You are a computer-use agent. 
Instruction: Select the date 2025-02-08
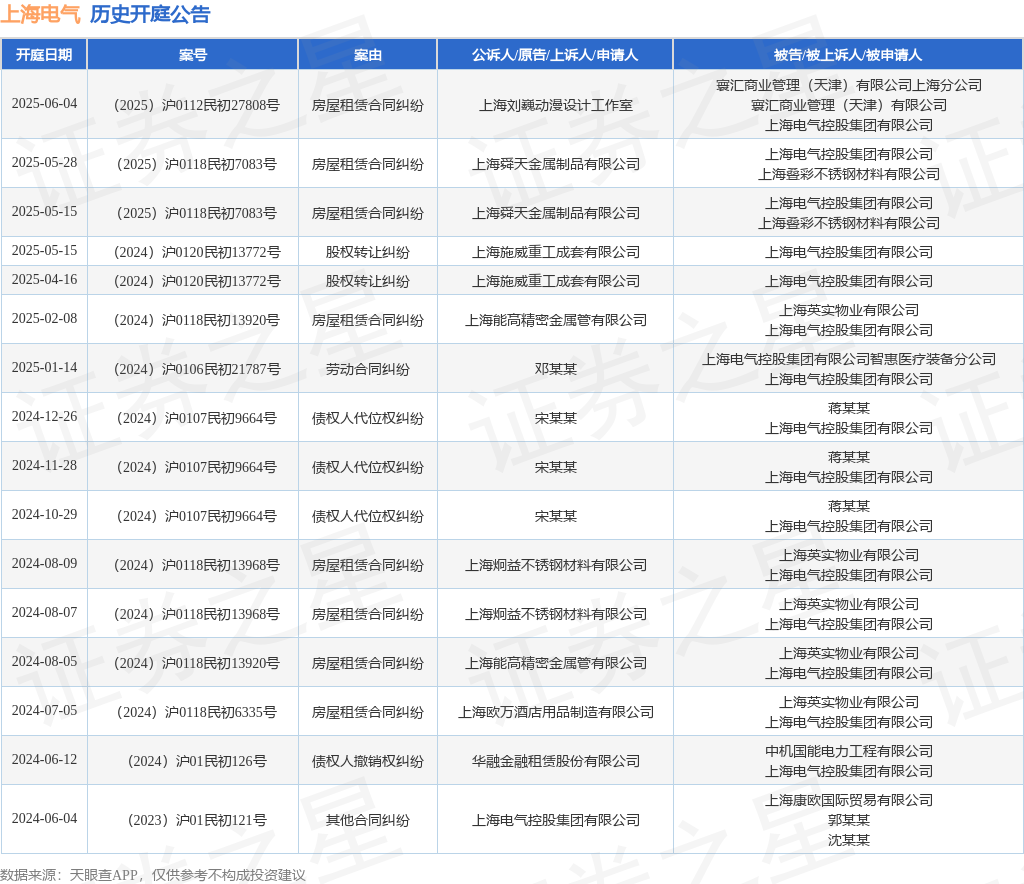point(44,319)
